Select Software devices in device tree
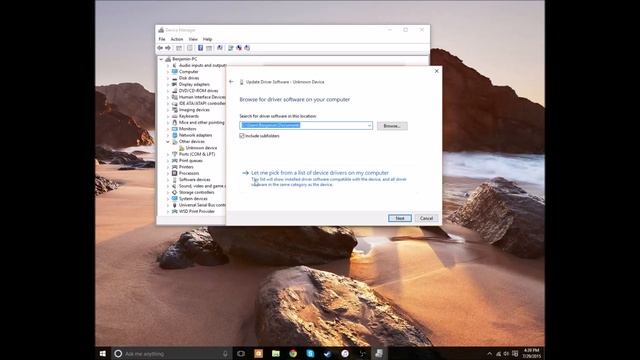This screenshot has width=640, height=360. [x=195, y=180]
